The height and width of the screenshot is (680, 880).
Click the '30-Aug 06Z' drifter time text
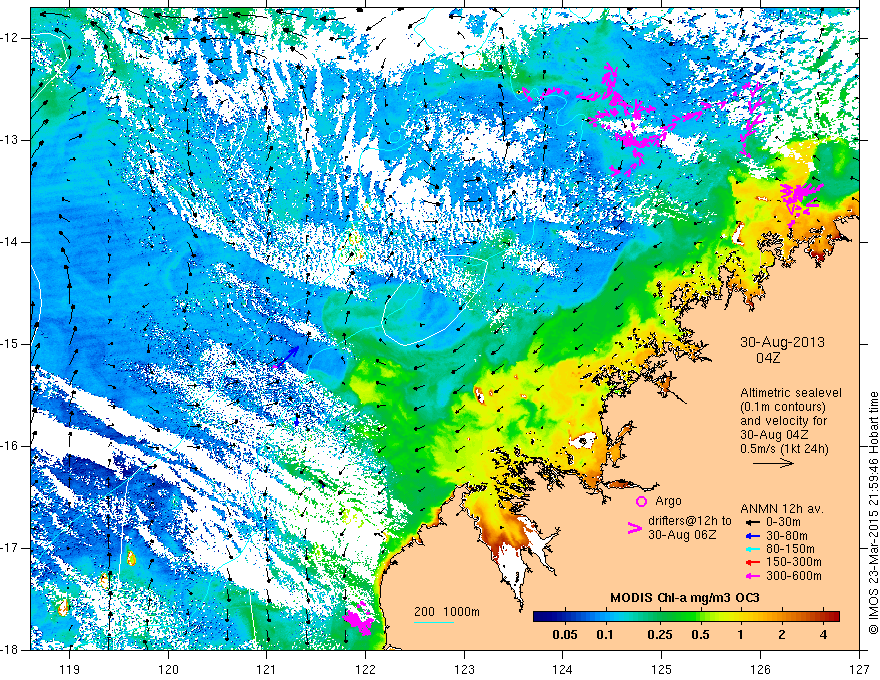(x=682, y=535)
